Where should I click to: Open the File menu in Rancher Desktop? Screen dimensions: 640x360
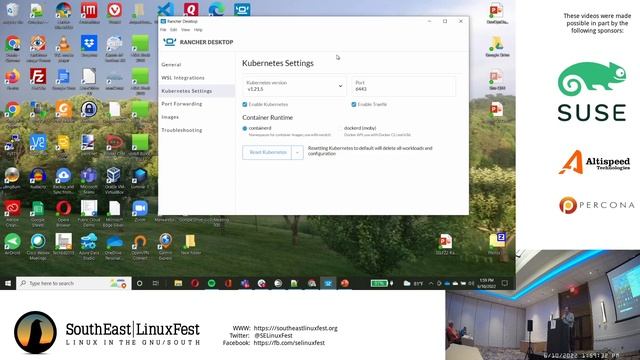pyautogui.click(x=163, y=30)
